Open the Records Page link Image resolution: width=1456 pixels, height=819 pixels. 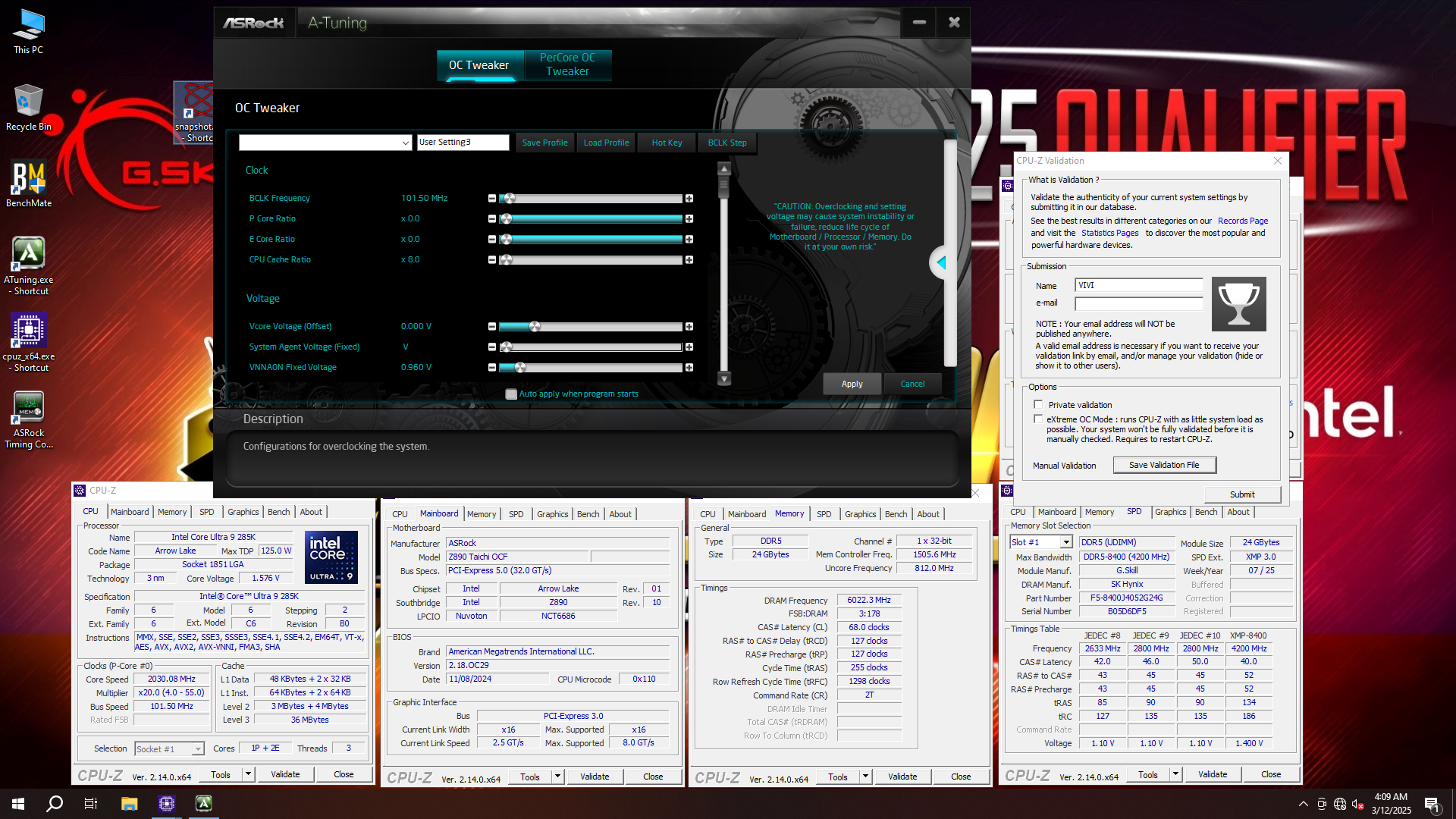(x=1243, y=221)
